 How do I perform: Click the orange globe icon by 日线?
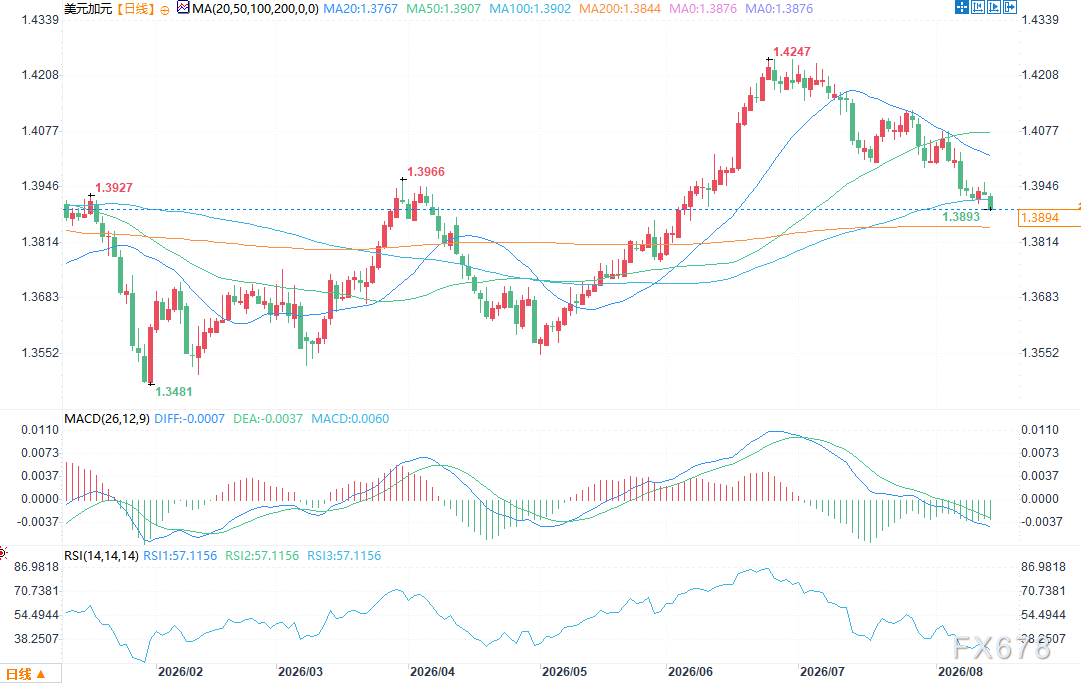[164, 10]
